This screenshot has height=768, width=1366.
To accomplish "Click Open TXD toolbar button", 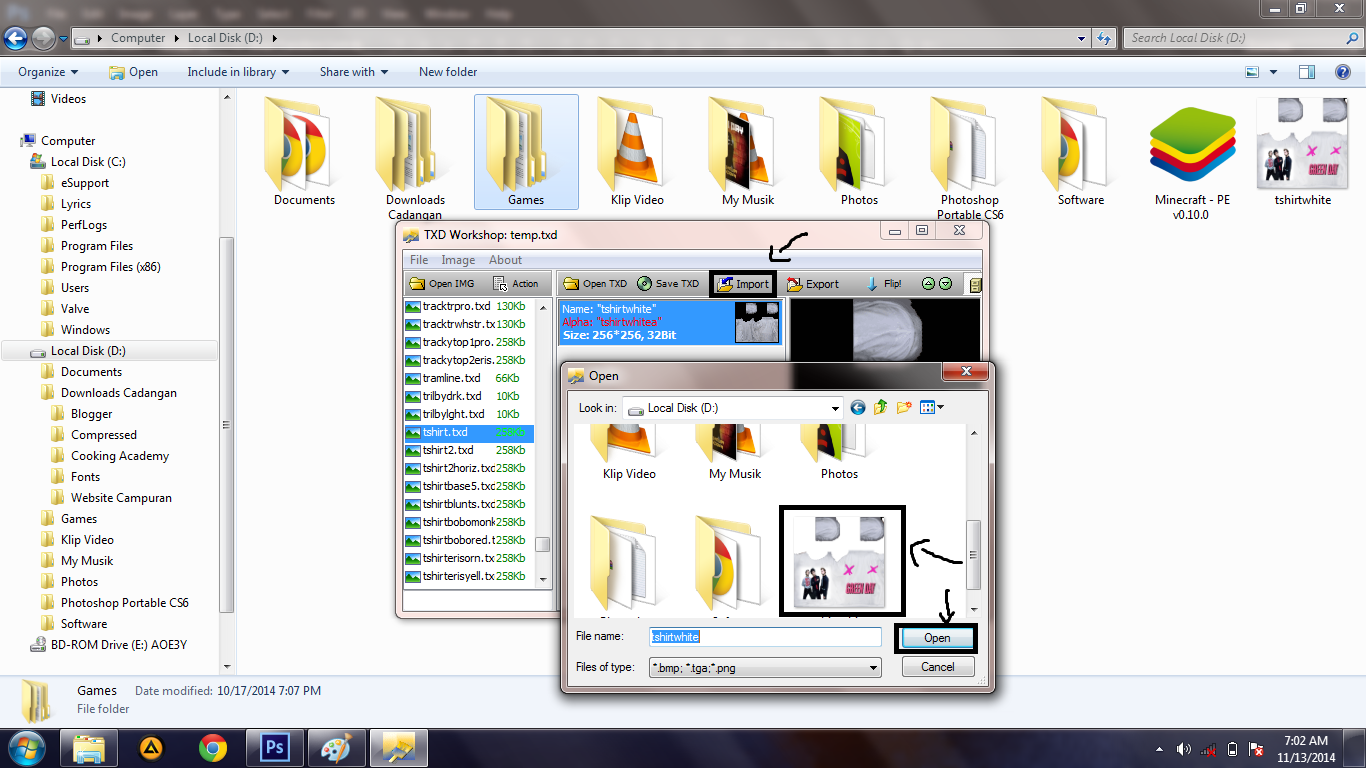I will pyautogui.click(x=595, y=284).
